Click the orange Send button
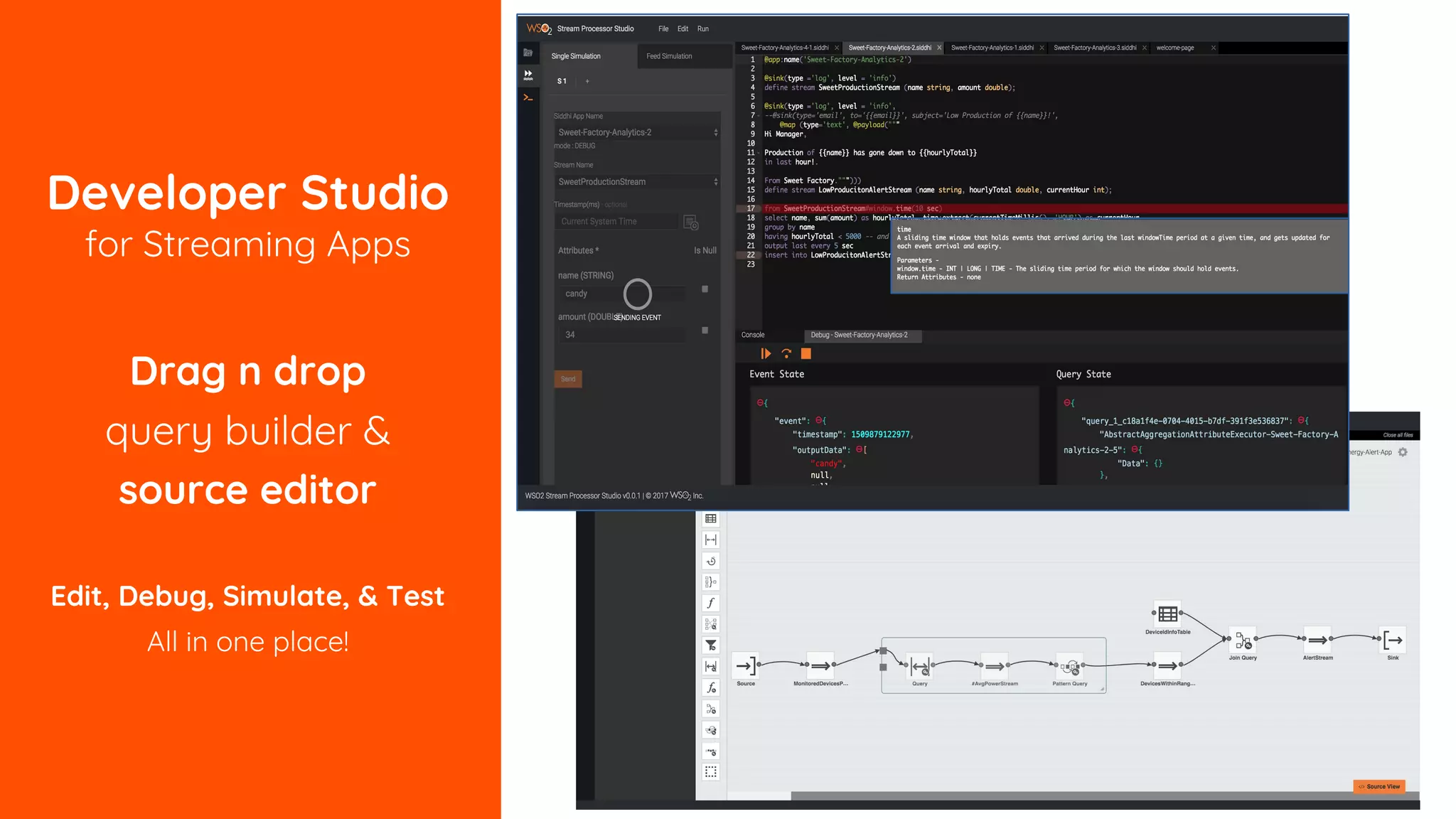 pyautogui.click(x=568, y=380)
